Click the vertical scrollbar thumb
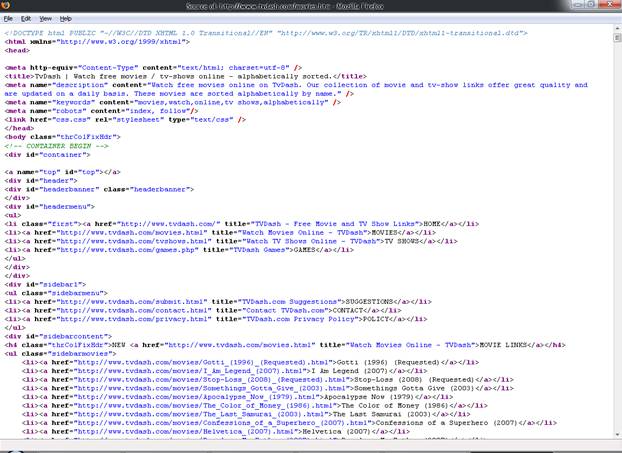 617,38
